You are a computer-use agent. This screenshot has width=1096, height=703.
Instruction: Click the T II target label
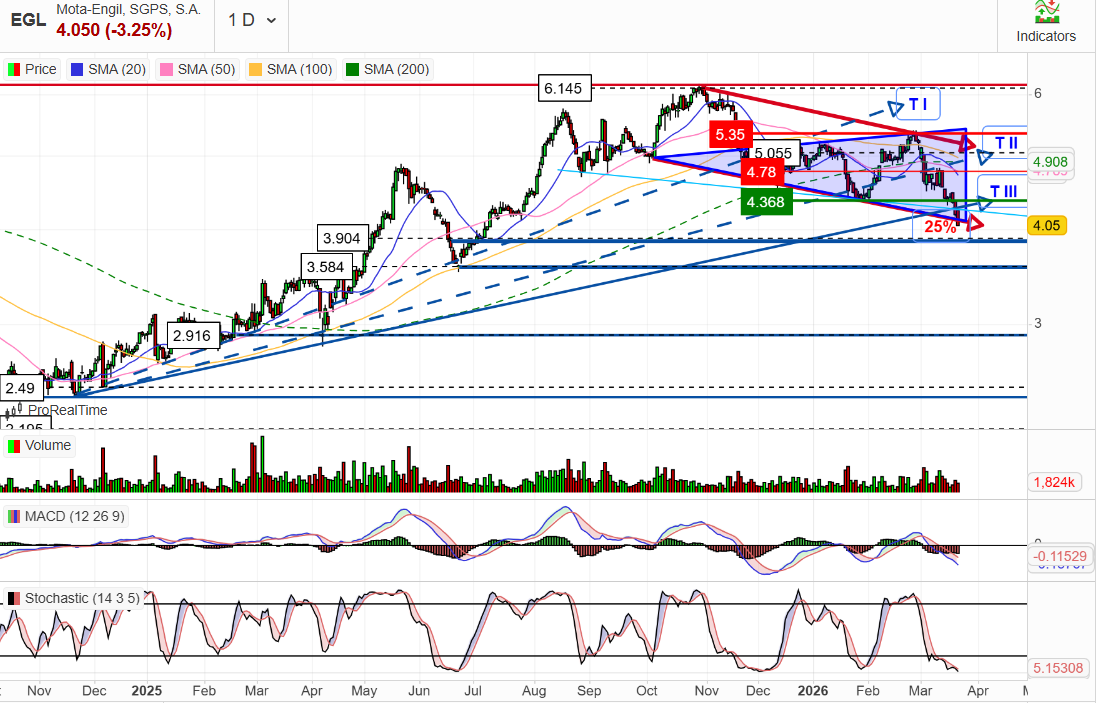tap(1006, 143)
